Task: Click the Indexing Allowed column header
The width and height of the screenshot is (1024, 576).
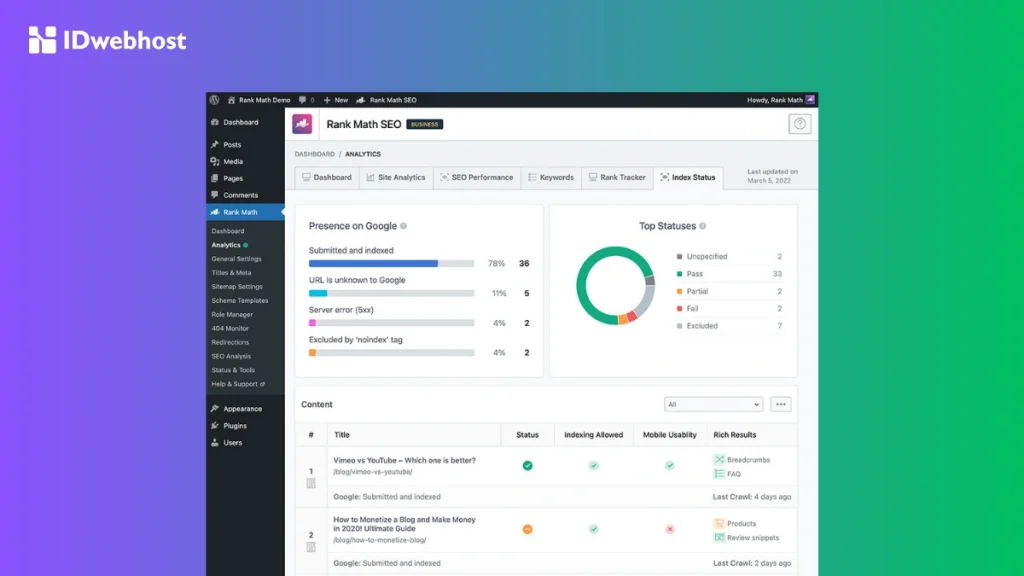Action: pos(594,435)
